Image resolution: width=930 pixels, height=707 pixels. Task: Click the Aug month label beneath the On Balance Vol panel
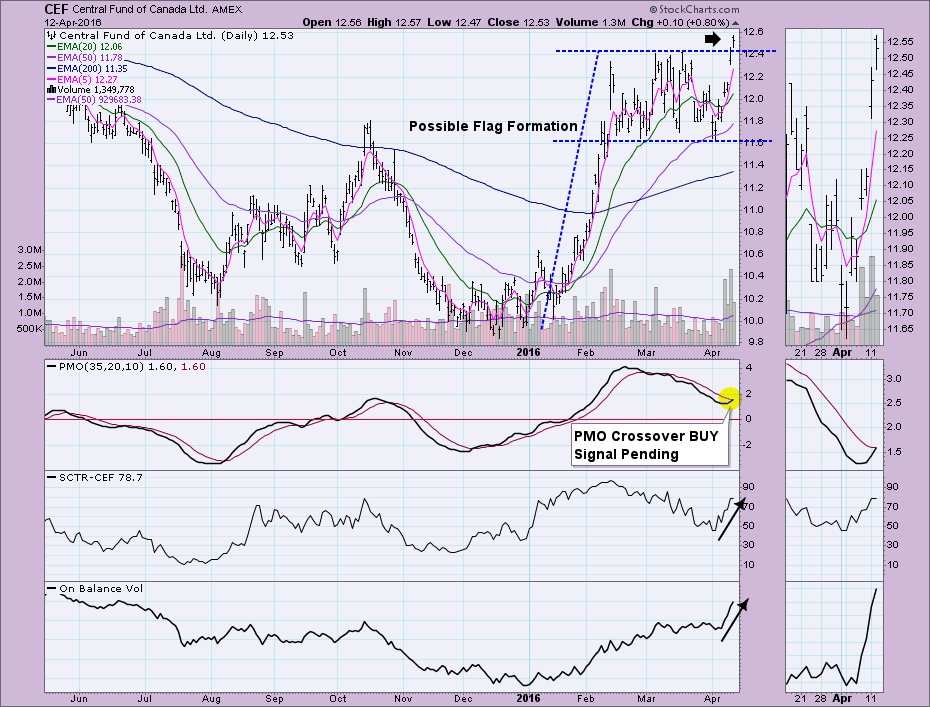click(211, 699)
